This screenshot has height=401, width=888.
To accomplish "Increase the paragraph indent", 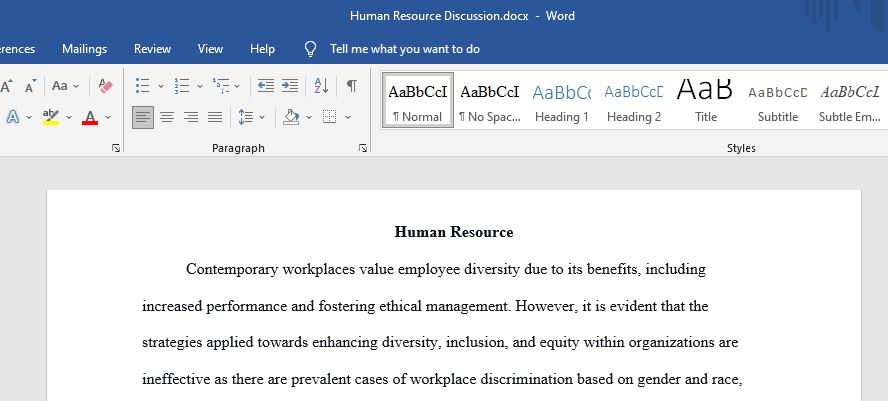I will pyautogui.click(x=290, y=86).
